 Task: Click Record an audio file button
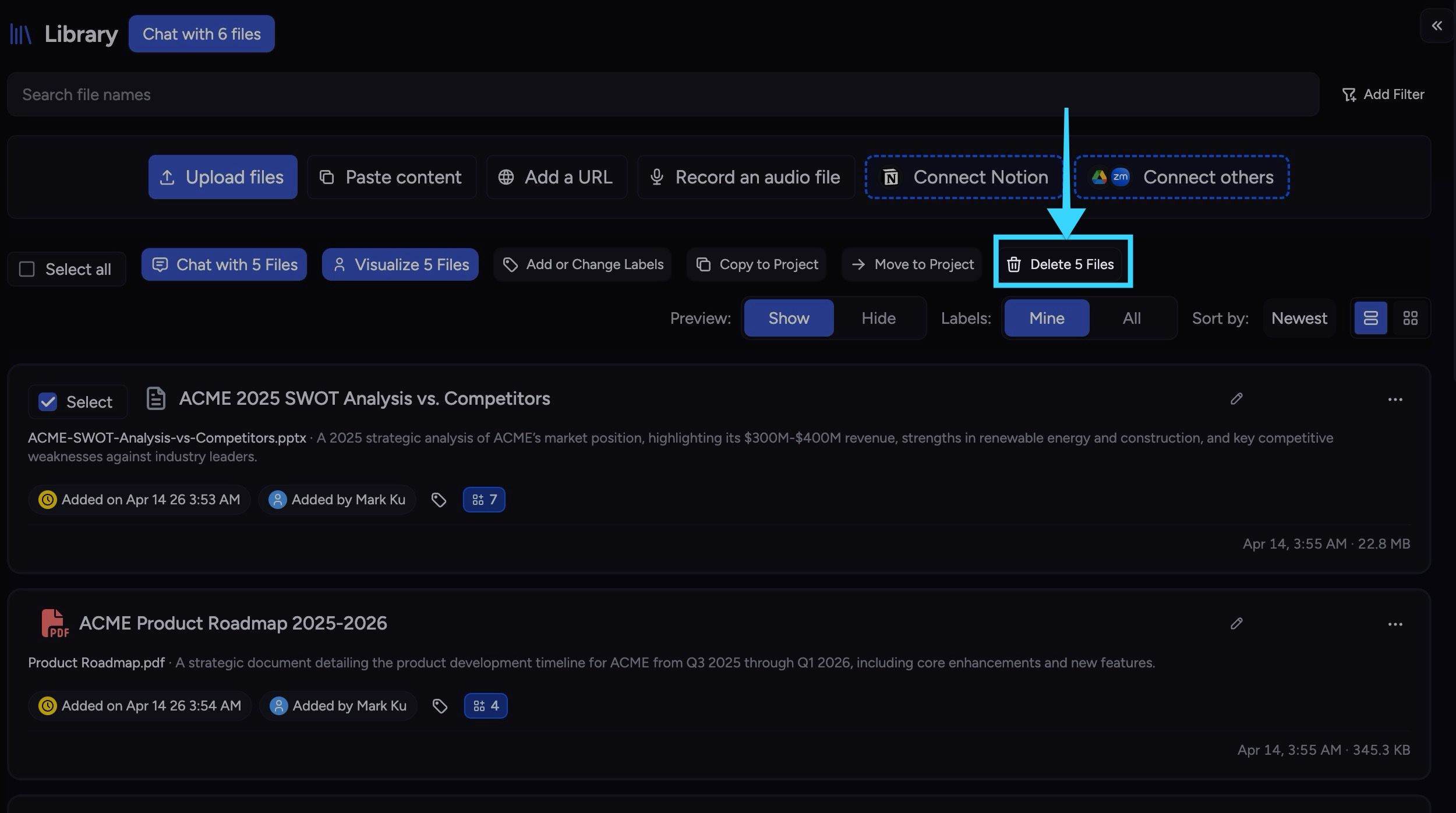746,177
